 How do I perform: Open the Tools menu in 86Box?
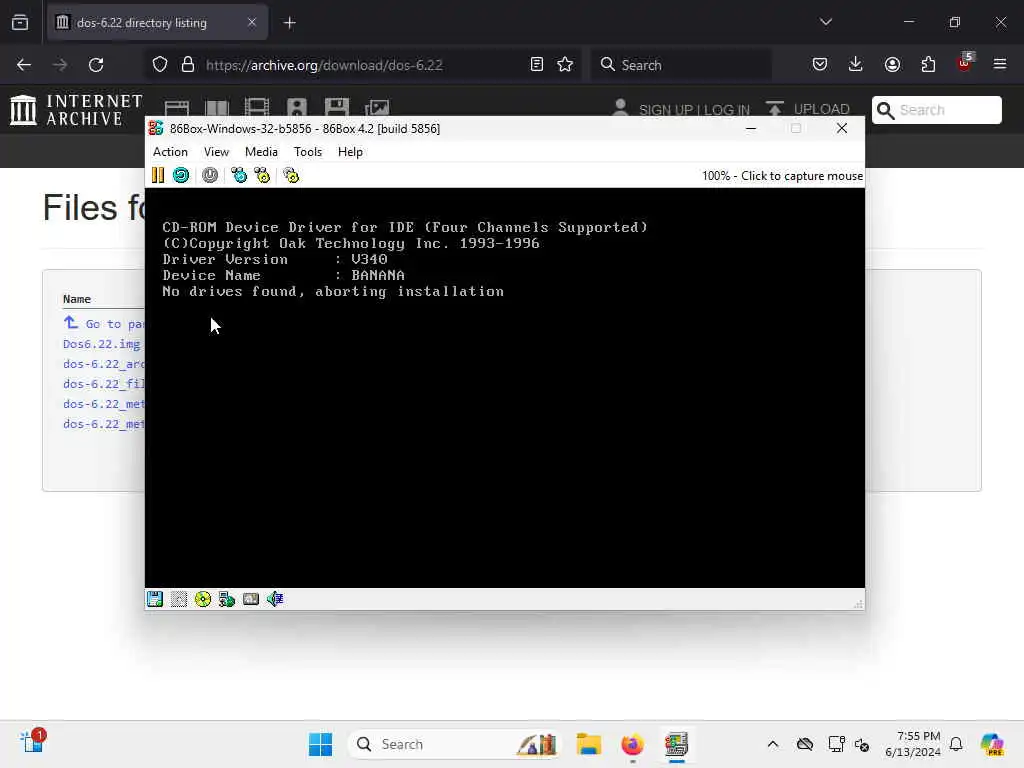(x=308, y=152)
